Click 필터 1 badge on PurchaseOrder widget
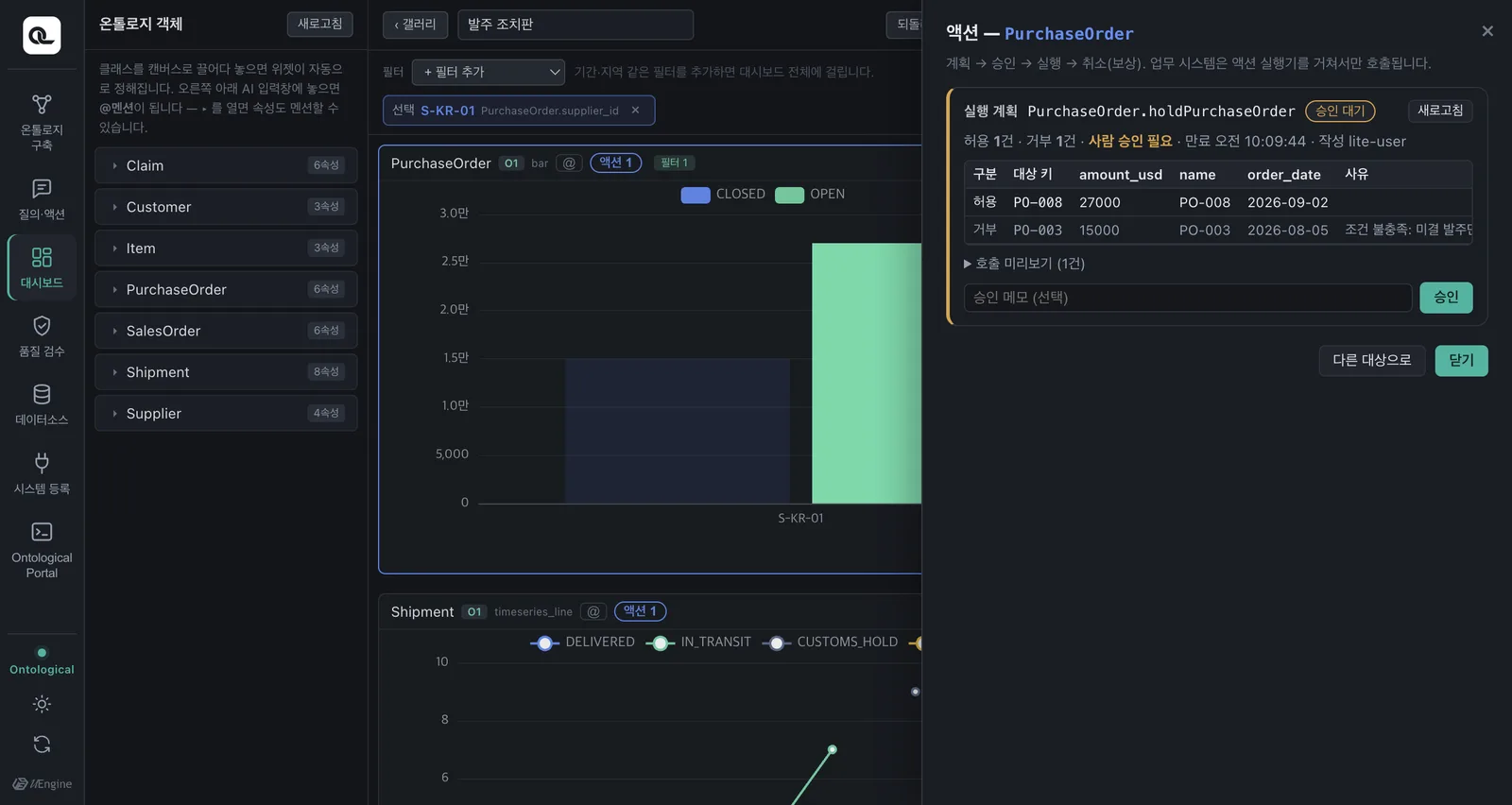1512x805 pixels. 675,163
